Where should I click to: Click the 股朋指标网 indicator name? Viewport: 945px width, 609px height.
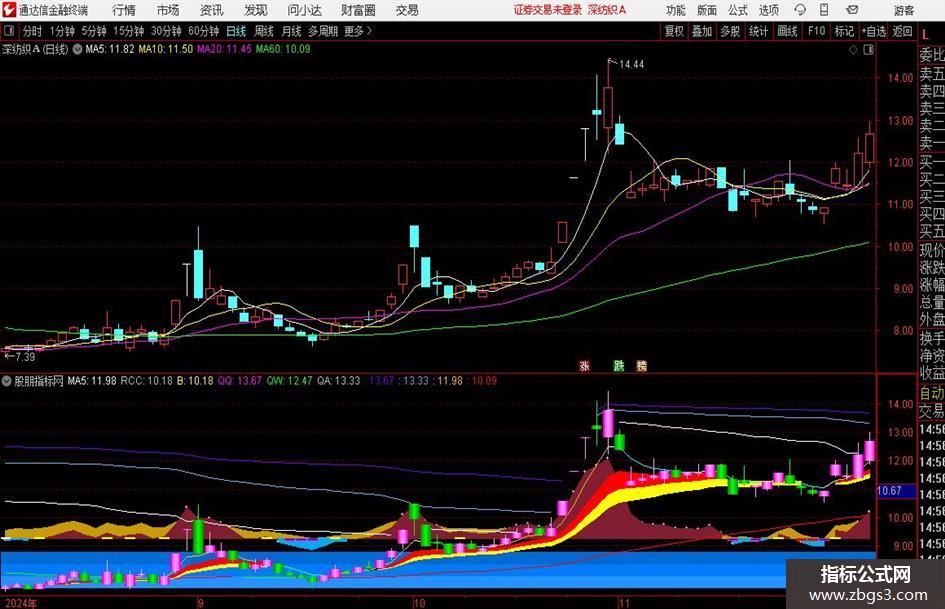click(39, 381)
